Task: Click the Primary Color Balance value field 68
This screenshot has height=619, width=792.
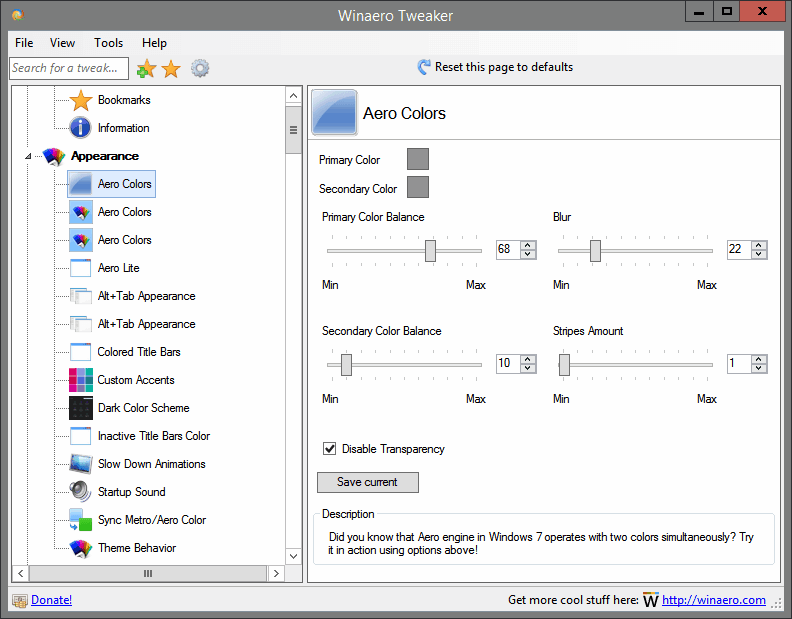Action: 509,250
